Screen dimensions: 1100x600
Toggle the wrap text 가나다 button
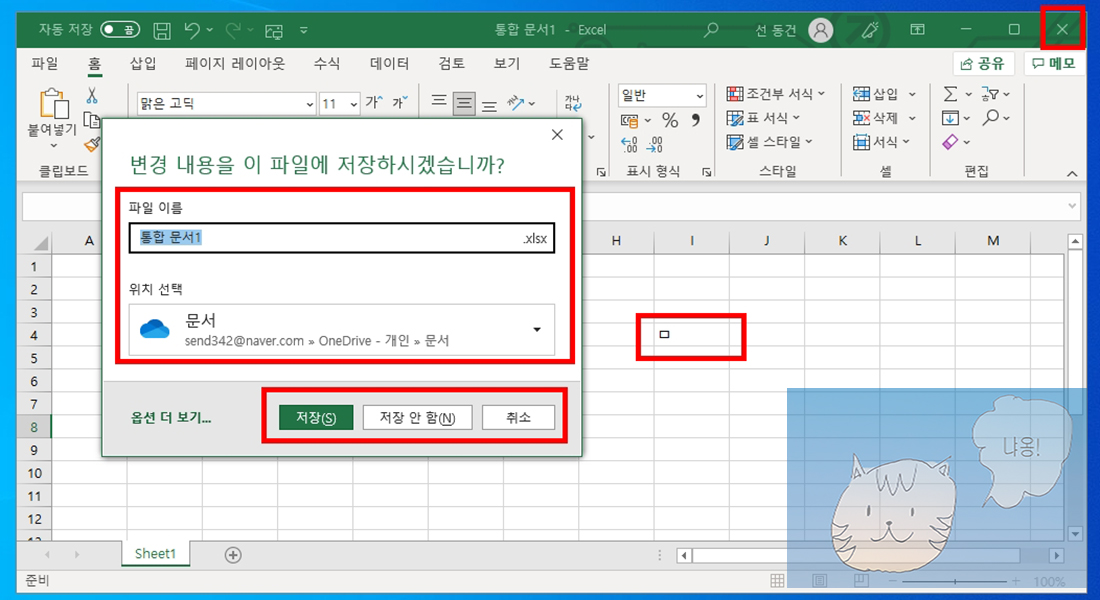tap(572, 103)
